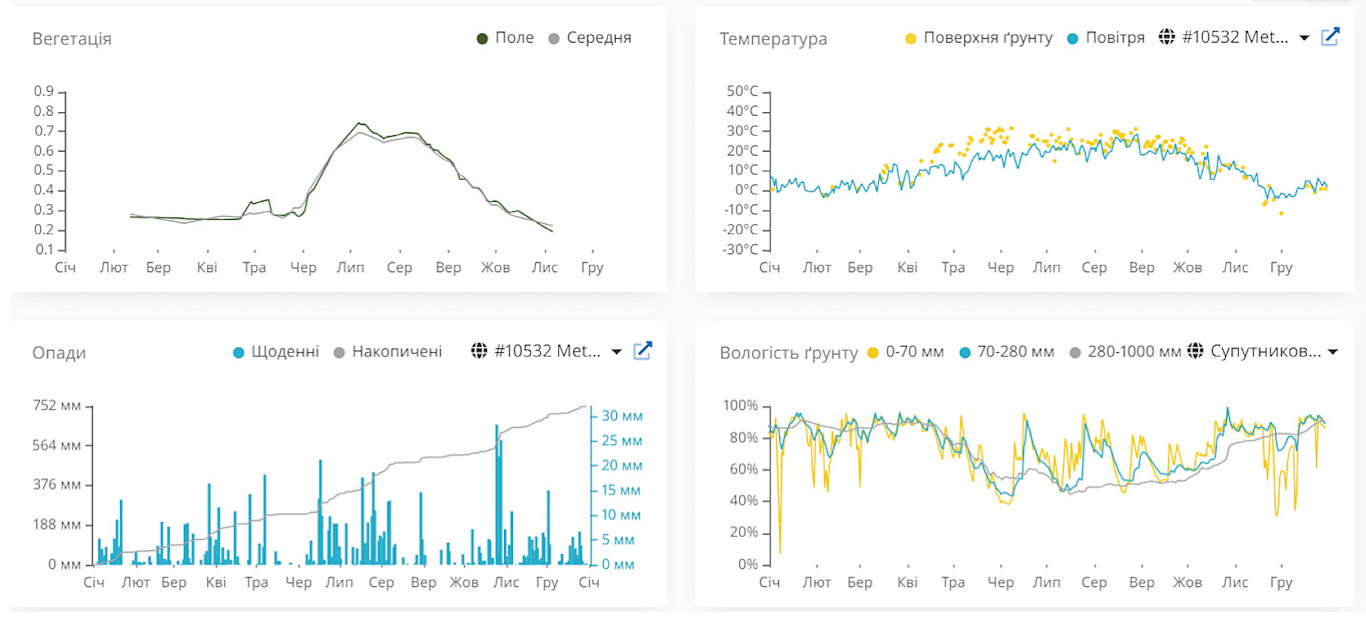Open the Температура chart via external link icon
Image resolution: width=1366 pixels, height=619 pixels.
point(1330,37)
